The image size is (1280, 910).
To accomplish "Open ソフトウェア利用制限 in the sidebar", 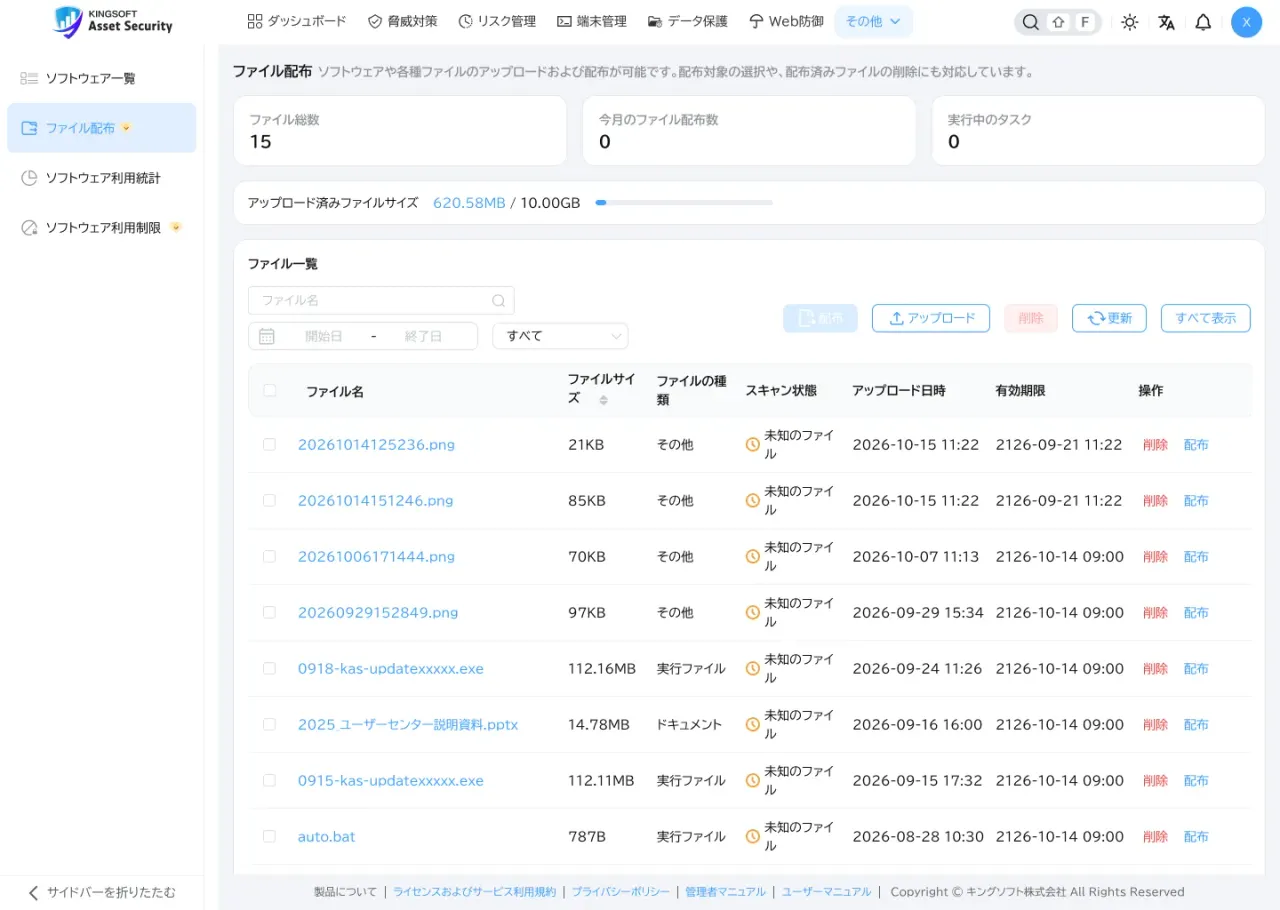I will (x=101, y=228).
